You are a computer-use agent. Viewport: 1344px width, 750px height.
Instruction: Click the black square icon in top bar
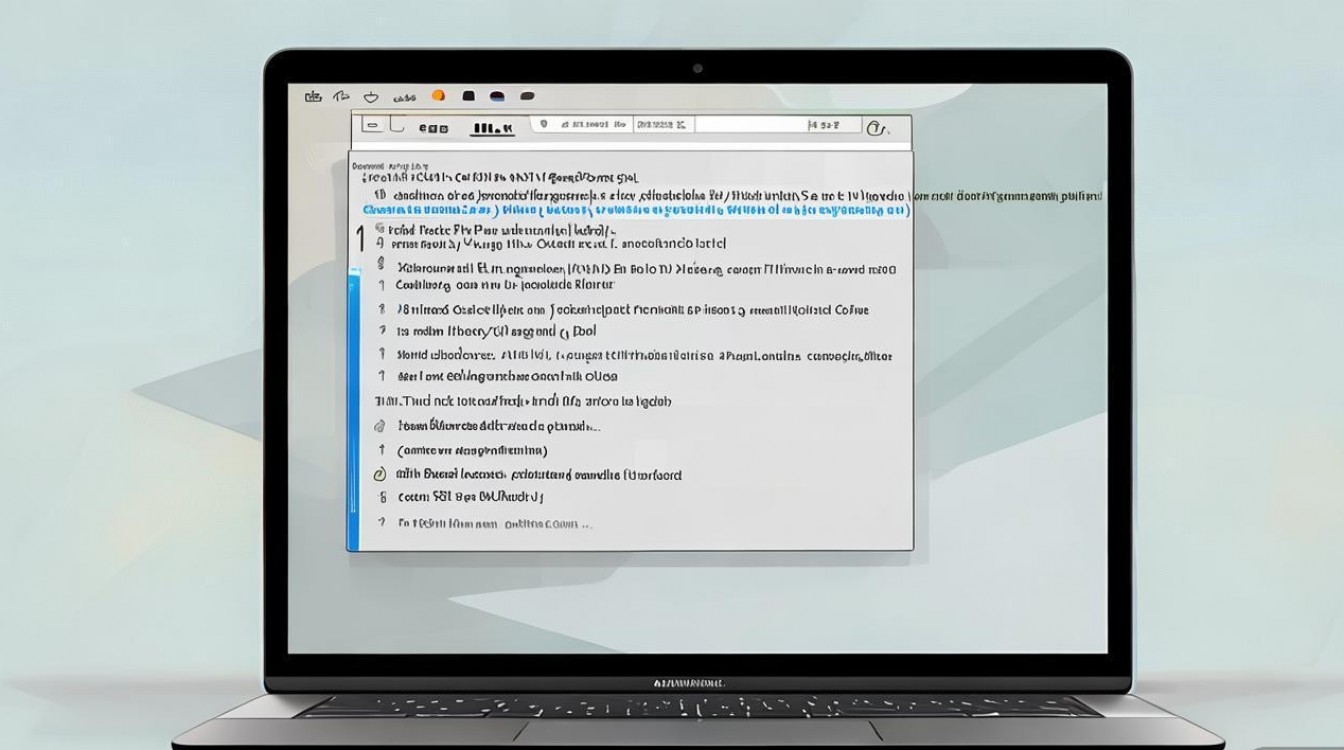[468, 97]
